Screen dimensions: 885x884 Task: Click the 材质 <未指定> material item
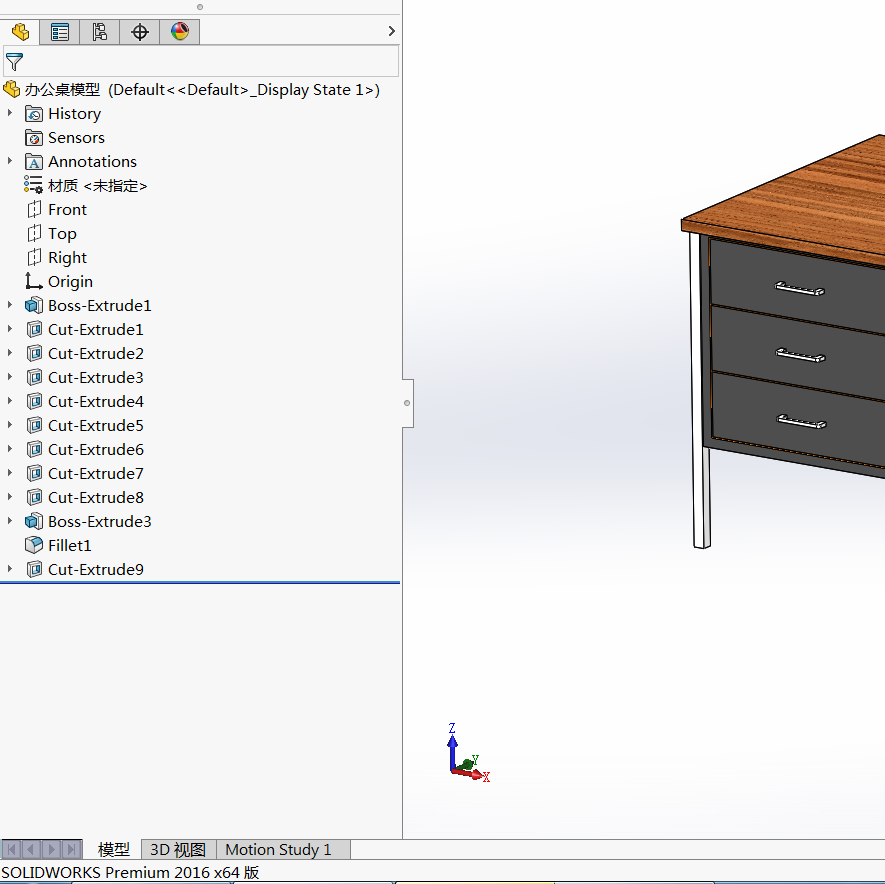coord(97,186)
